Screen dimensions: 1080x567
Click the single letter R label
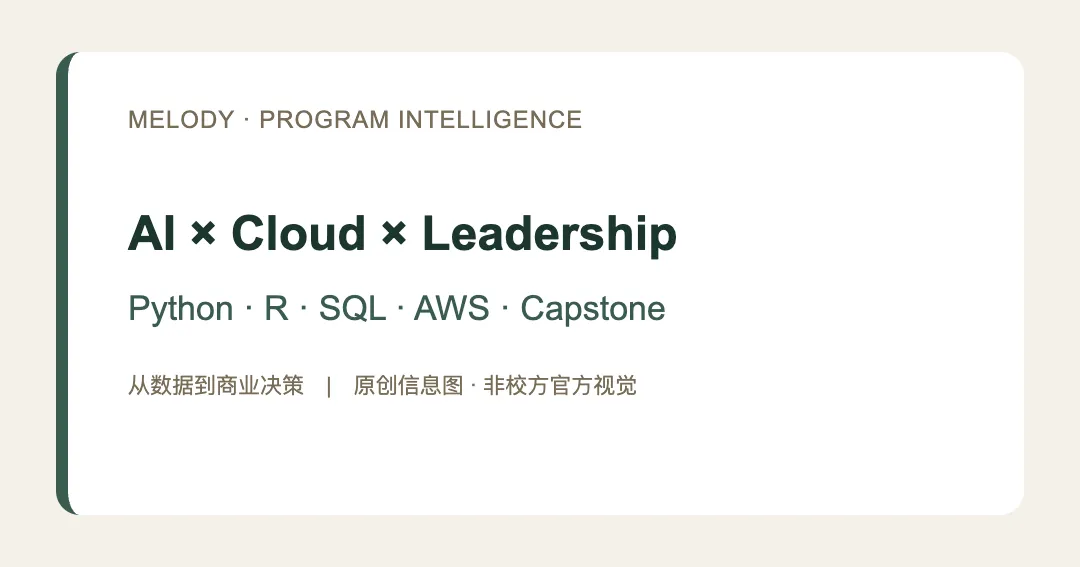(276, 308)
